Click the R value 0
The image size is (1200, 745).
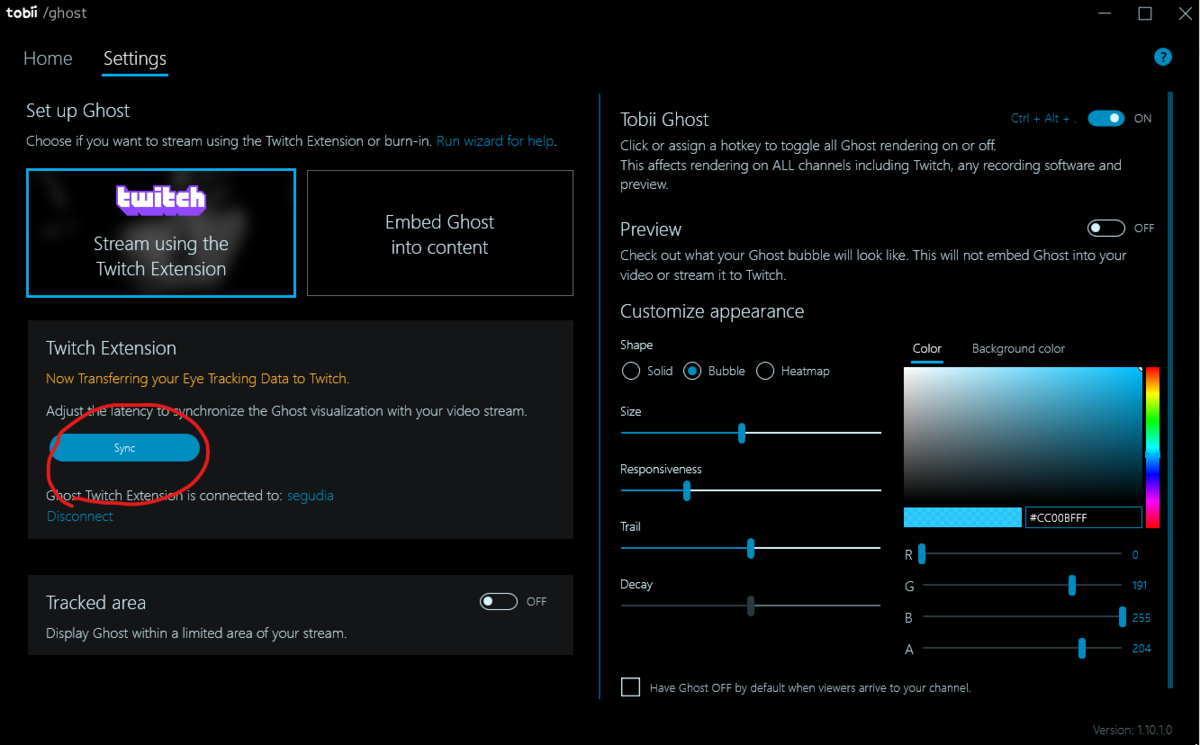(1135, 554)
